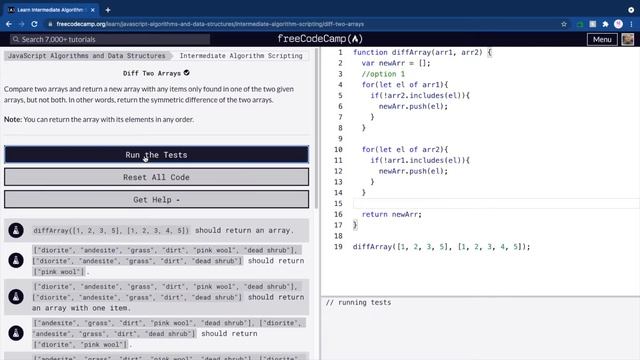Viewport: 640px width, 360px height.
Task: Click the Search 7,000+ tutorials field
Action: click(110, 39)
